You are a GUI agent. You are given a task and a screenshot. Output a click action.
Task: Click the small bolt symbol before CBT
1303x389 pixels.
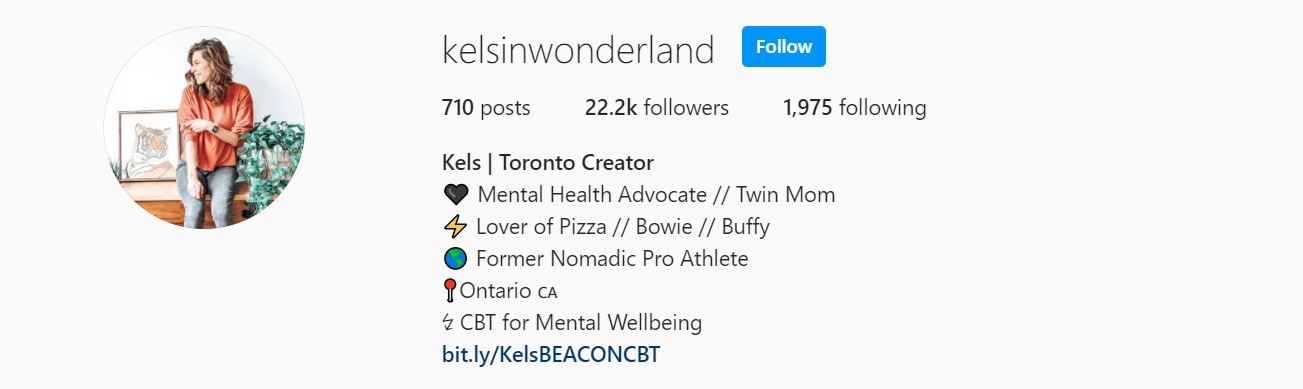pyautogui.click(x=448, y=323)
